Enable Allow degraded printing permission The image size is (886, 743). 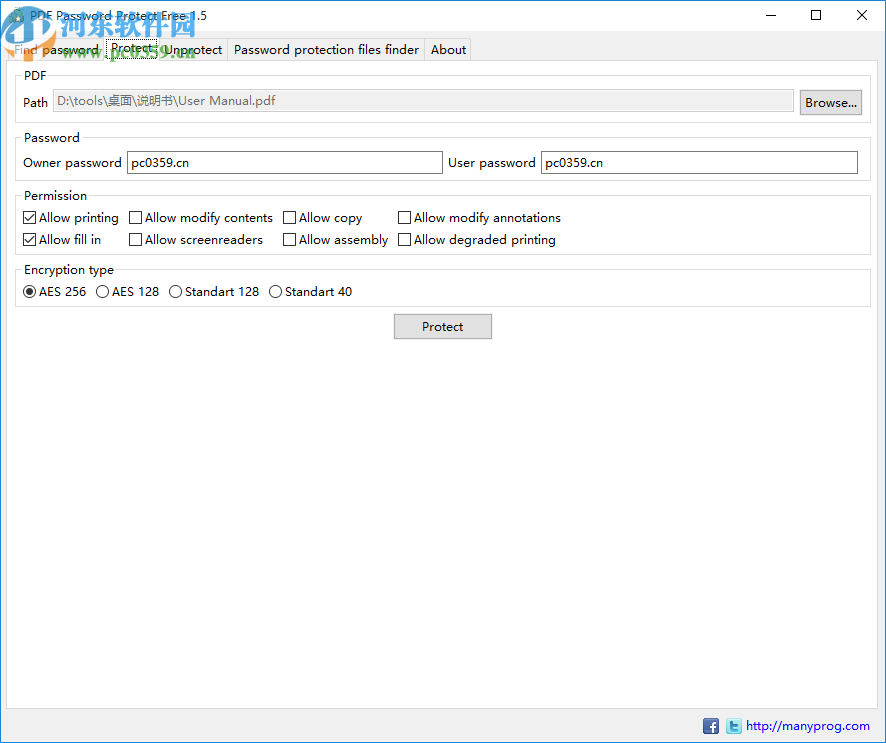(404, 239)
